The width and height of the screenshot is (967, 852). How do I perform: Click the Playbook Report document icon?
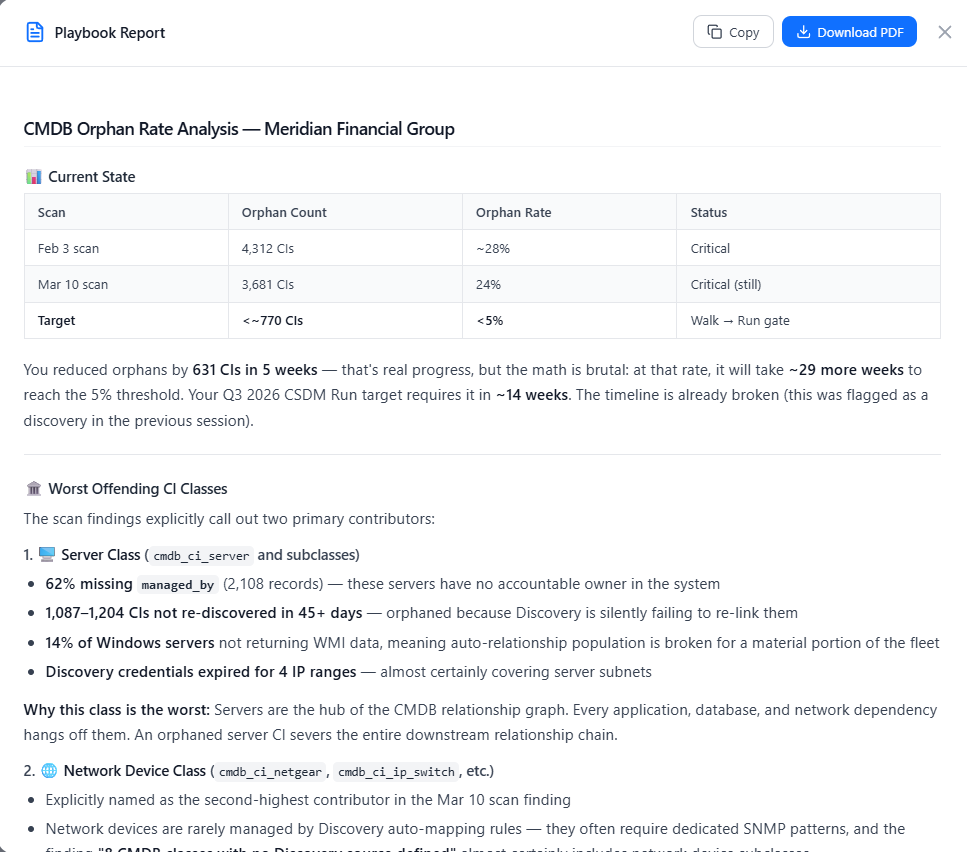(35, 32)
